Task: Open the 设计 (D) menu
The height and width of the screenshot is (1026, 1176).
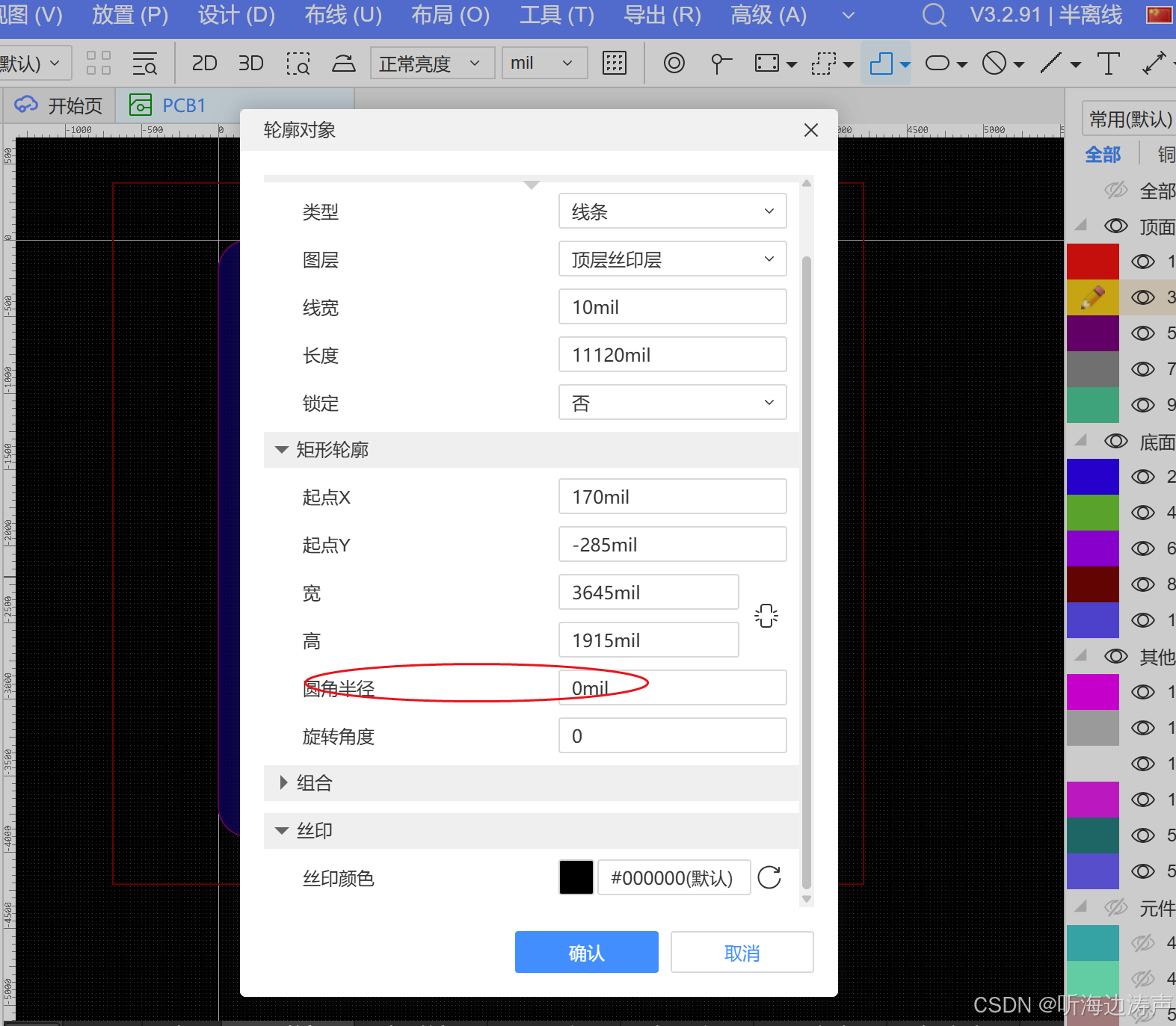Action: pos(236,15)
